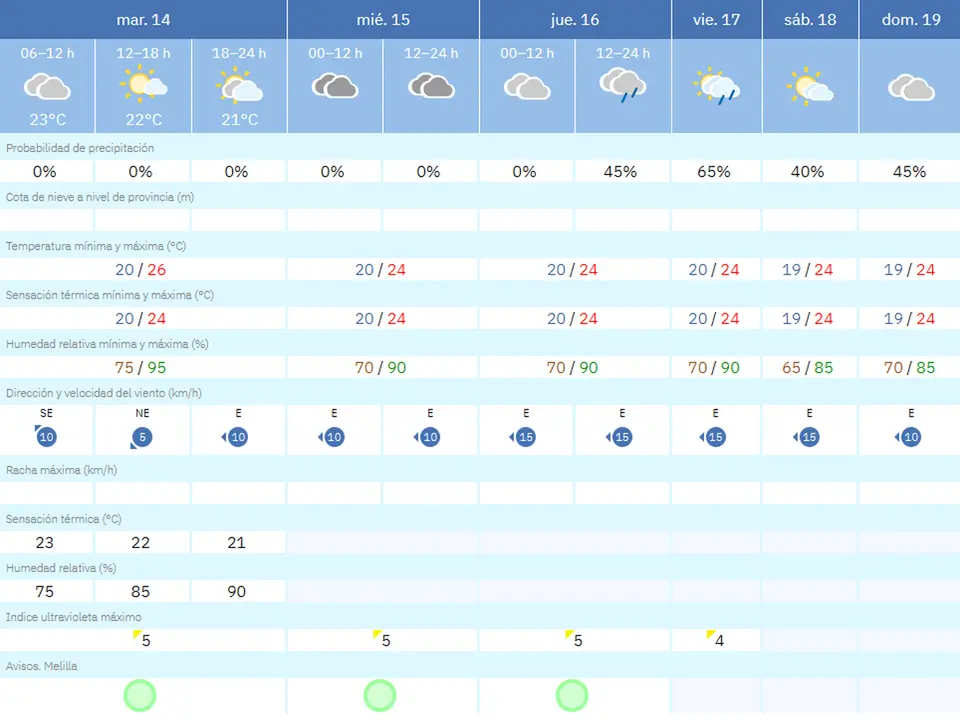Click the partly cloudy icon for 18–24 h
This screenshot has width=960, height=720.
coord(239,85)
